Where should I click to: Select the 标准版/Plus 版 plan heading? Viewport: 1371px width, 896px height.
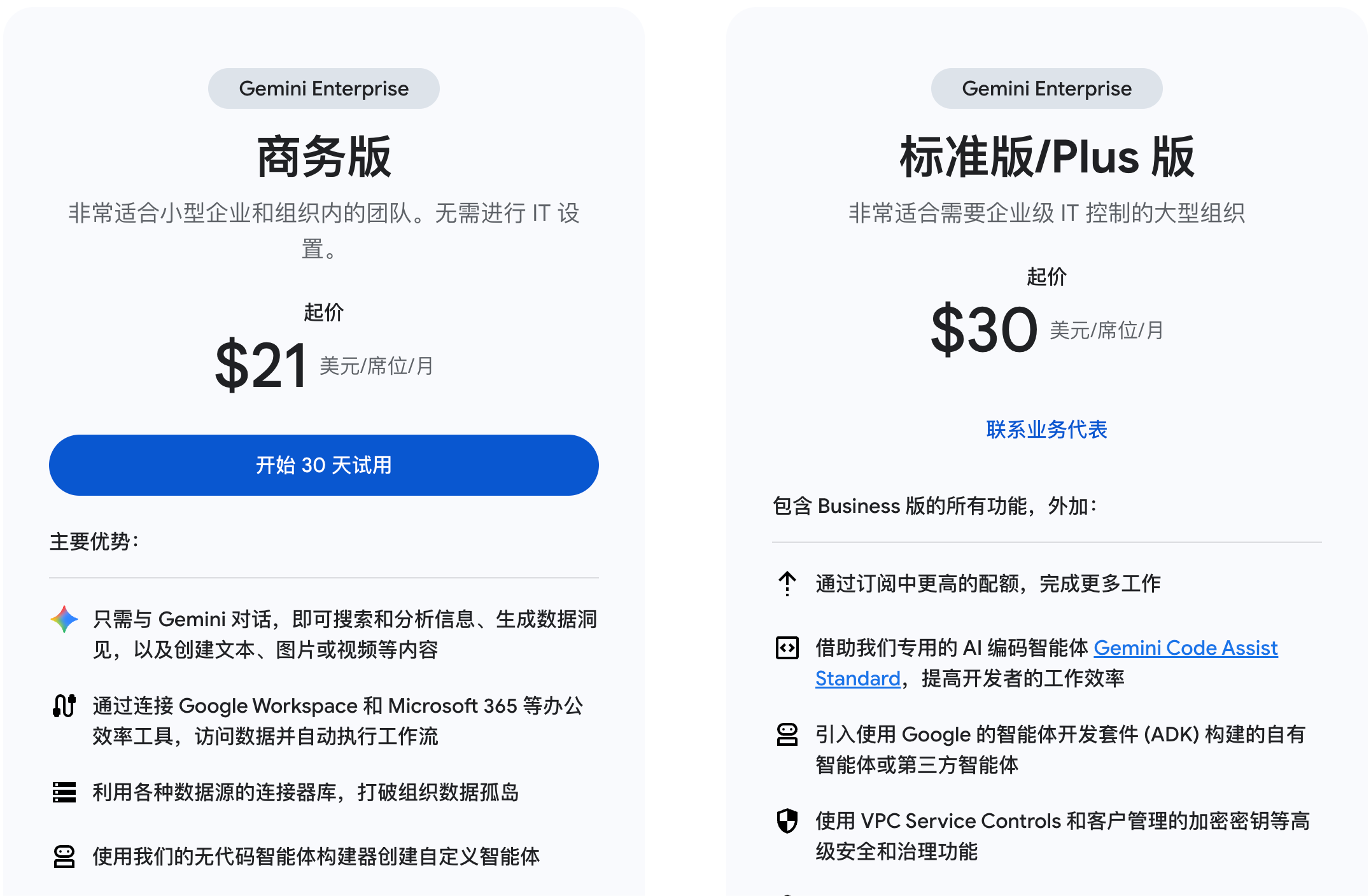1046,157
